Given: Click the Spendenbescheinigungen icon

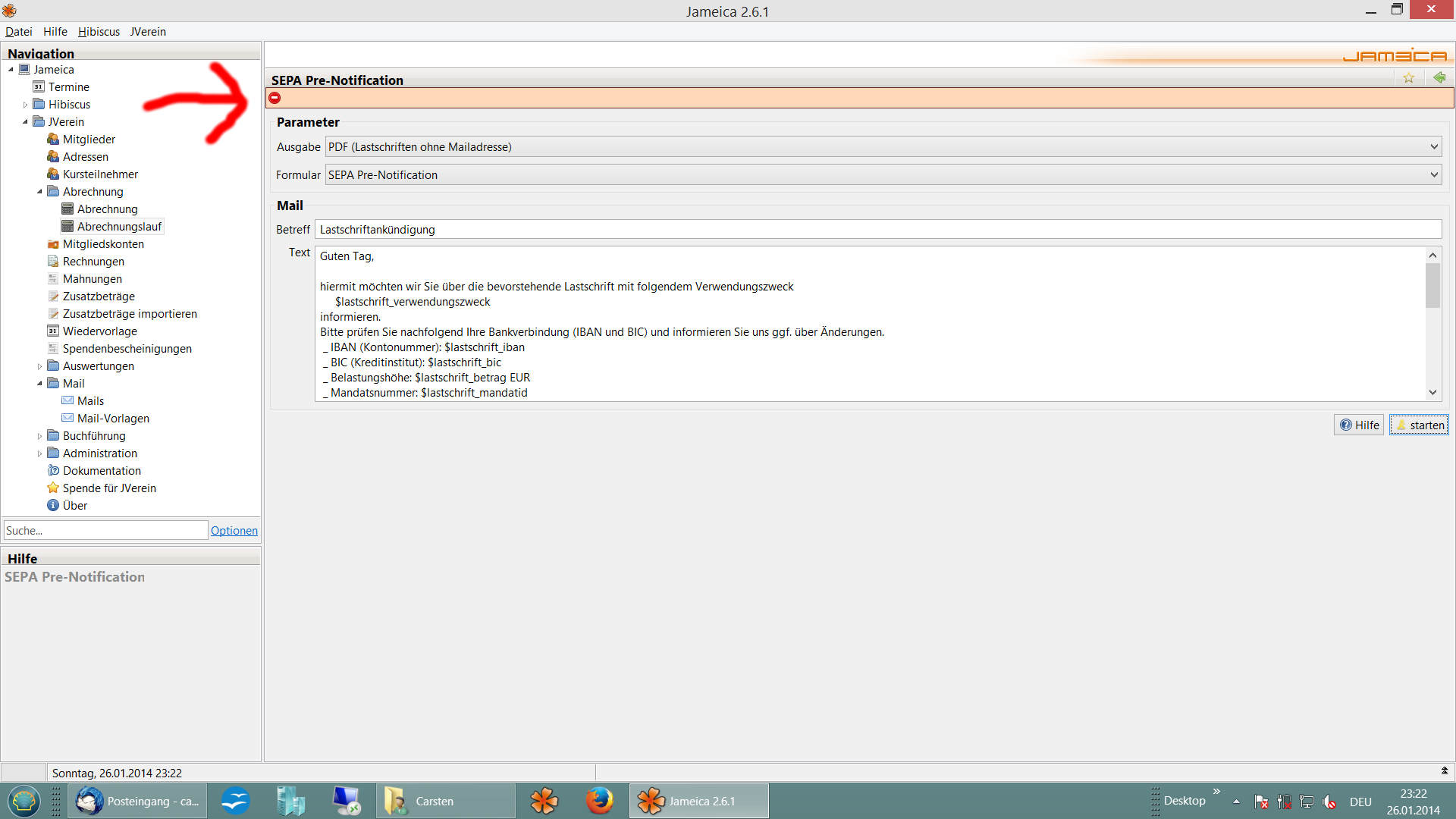Looking at the screenshot, I should click(x=53, y=349).
